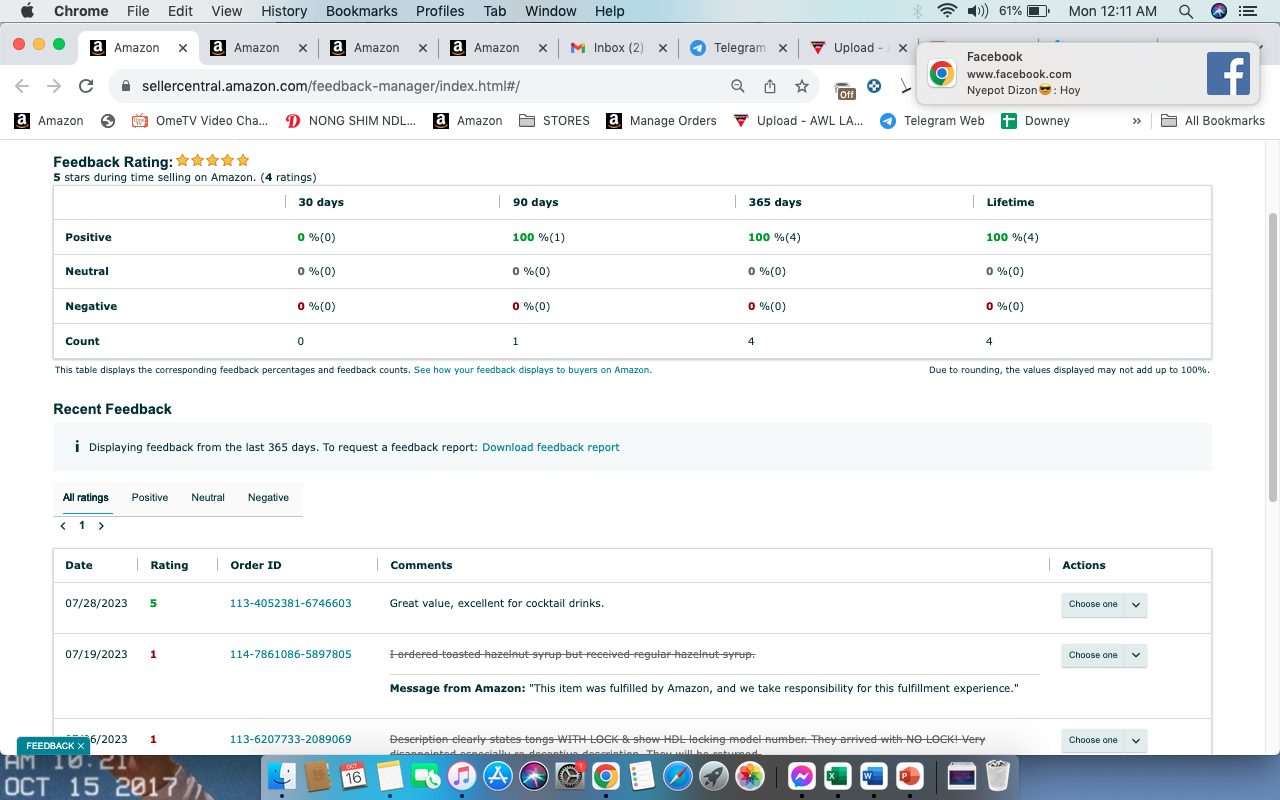Screen dimensions: 1280x800
Task: Open the Facebook notification from Nyepot Dizon
Action: coord(1087,73)
